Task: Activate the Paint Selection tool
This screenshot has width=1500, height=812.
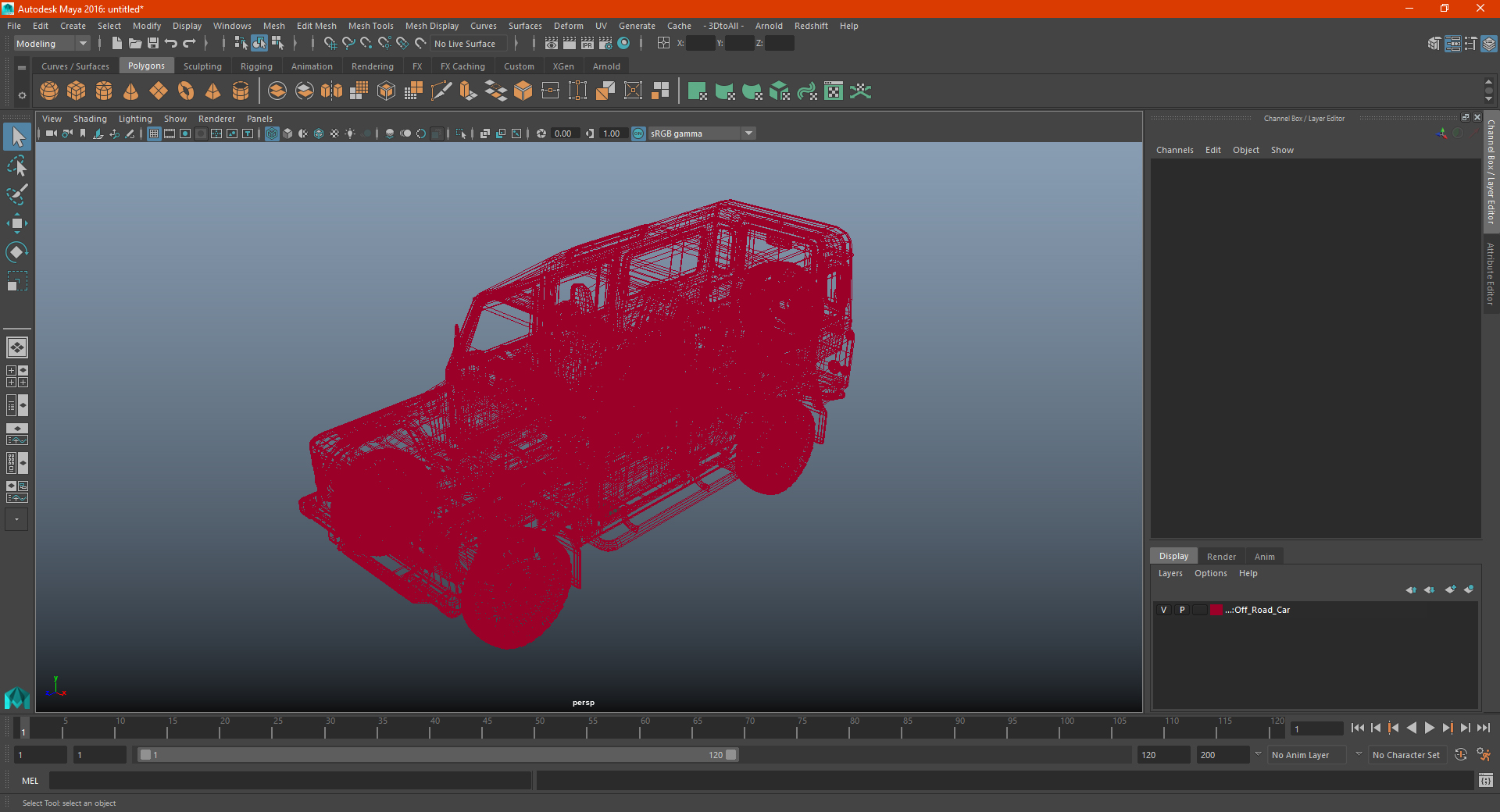Action: pos(17,194)
